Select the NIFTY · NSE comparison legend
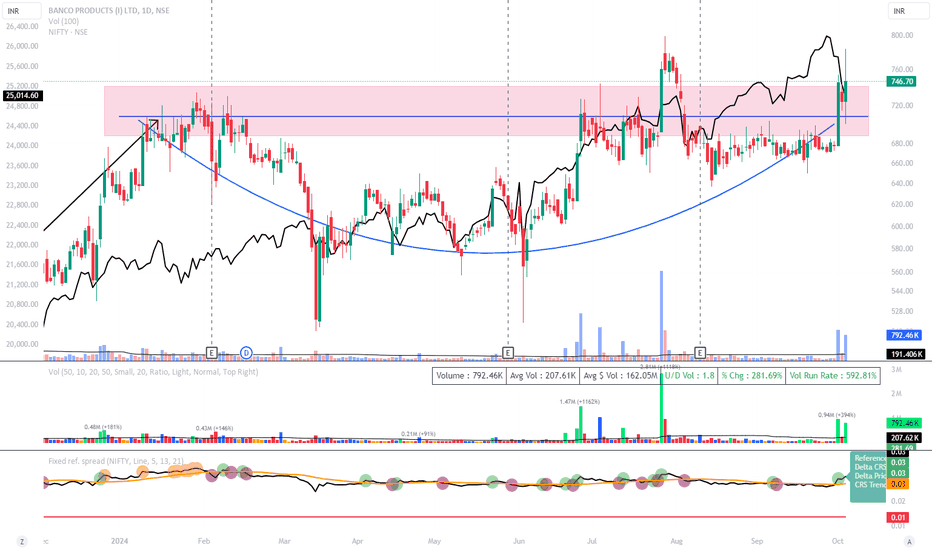932x550 pixels. coord(68,32)
